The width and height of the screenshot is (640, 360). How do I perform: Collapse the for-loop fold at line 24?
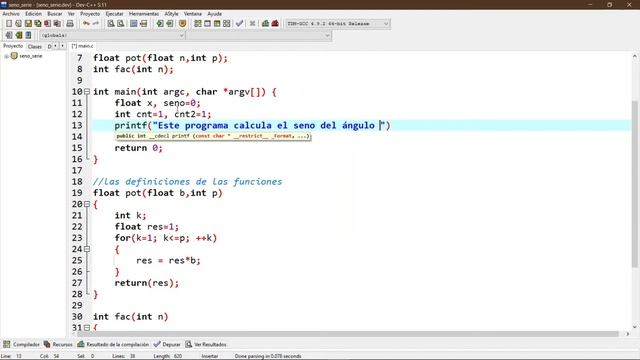point(87,249)
